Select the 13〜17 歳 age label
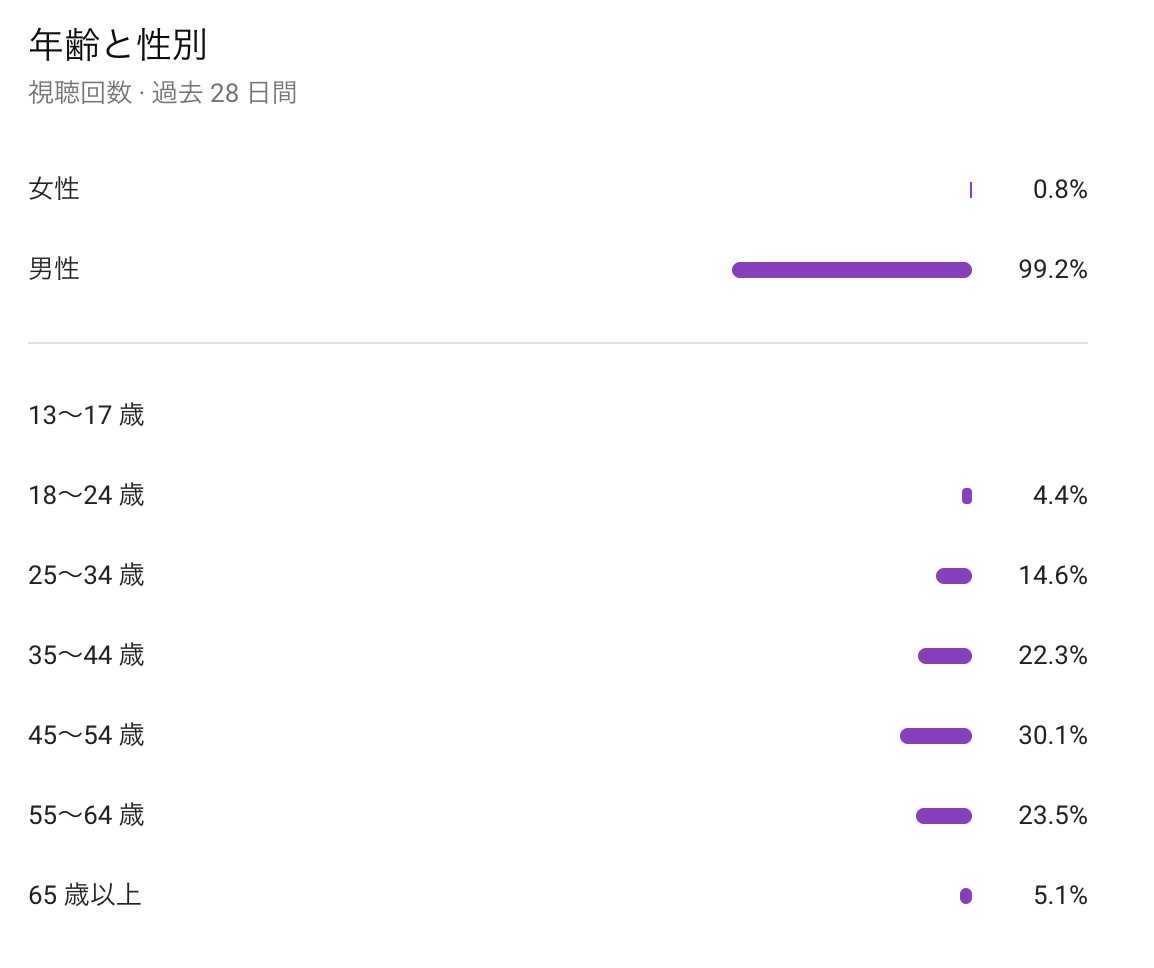1154x968 pixels. coord(86,415)
